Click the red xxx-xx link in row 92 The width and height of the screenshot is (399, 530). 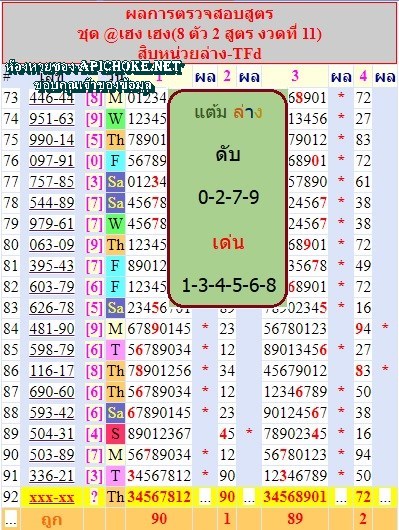coord(52,498)
